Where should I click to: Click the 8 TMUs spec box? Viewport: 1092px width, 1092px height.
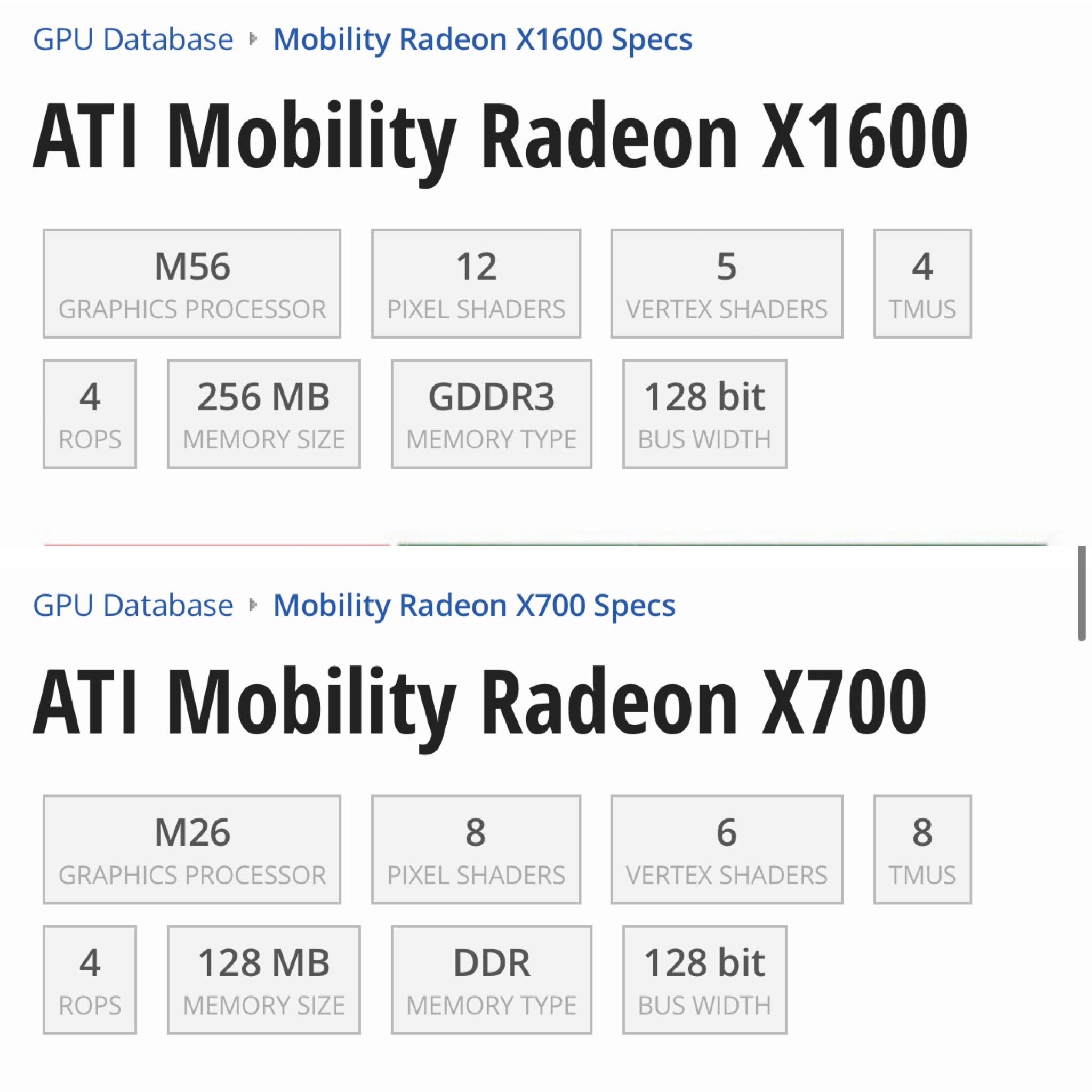(922, 849)
